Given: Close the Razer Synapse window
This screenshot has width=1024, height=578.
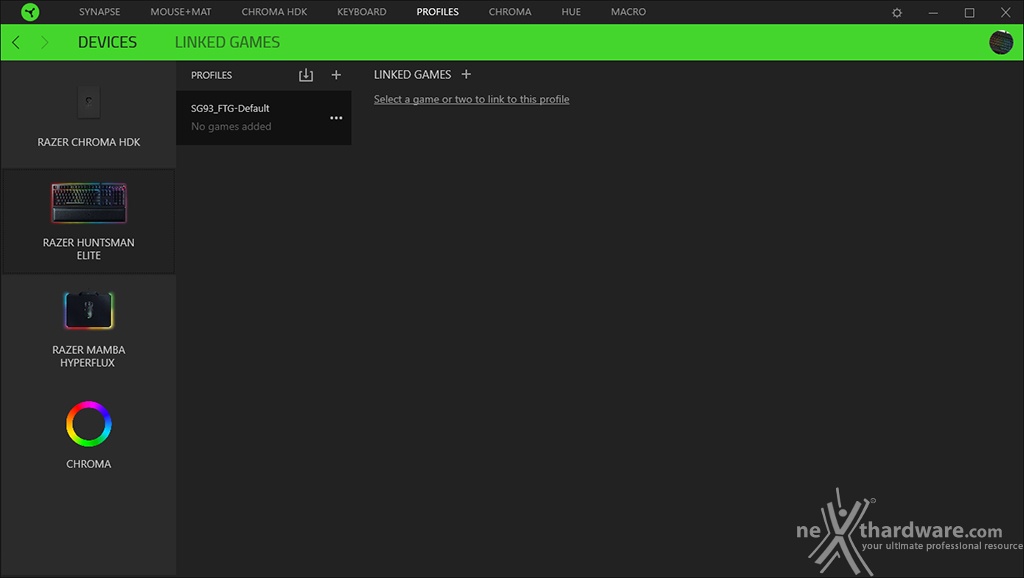Looking at the screenshot, I should 1006,12.
